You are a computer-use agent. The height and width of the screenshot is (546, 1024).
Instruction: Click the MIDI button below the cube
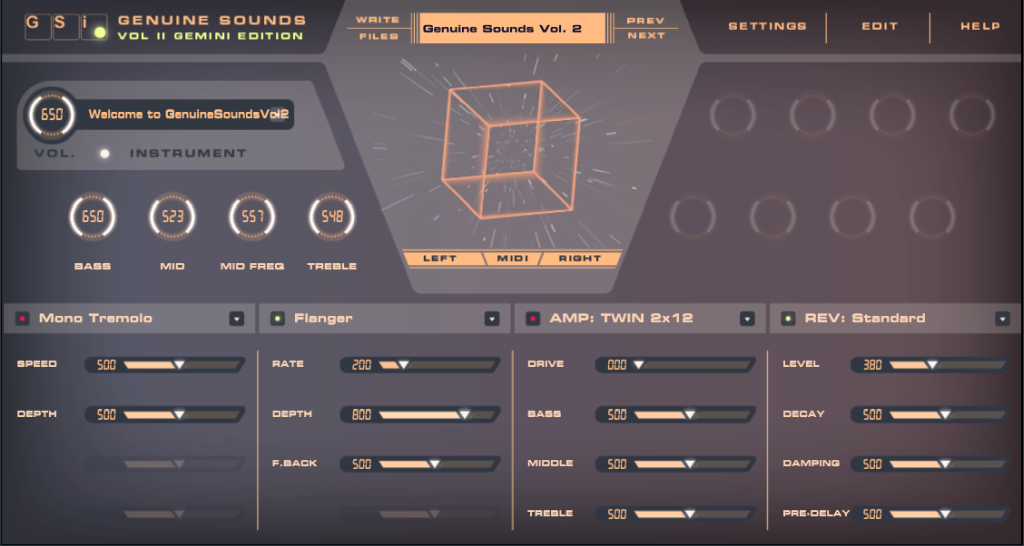(x=512, y=259)
